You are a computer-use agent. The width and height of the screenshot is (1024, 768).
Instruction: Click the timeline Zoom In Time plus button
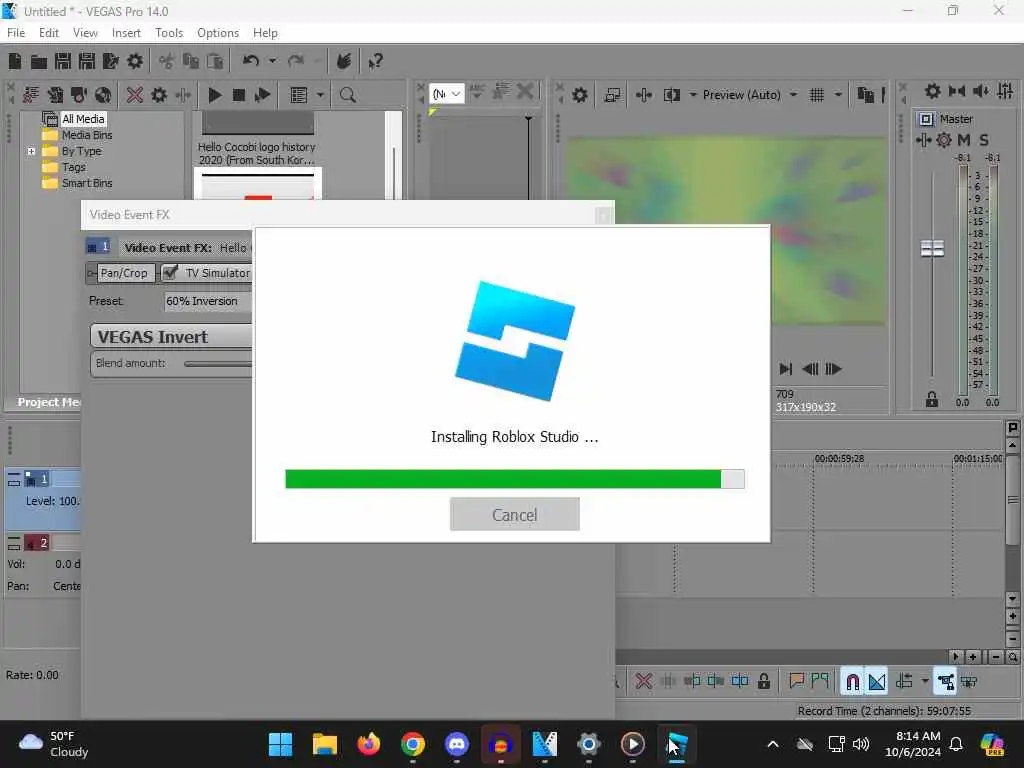[x=972, y=657]
